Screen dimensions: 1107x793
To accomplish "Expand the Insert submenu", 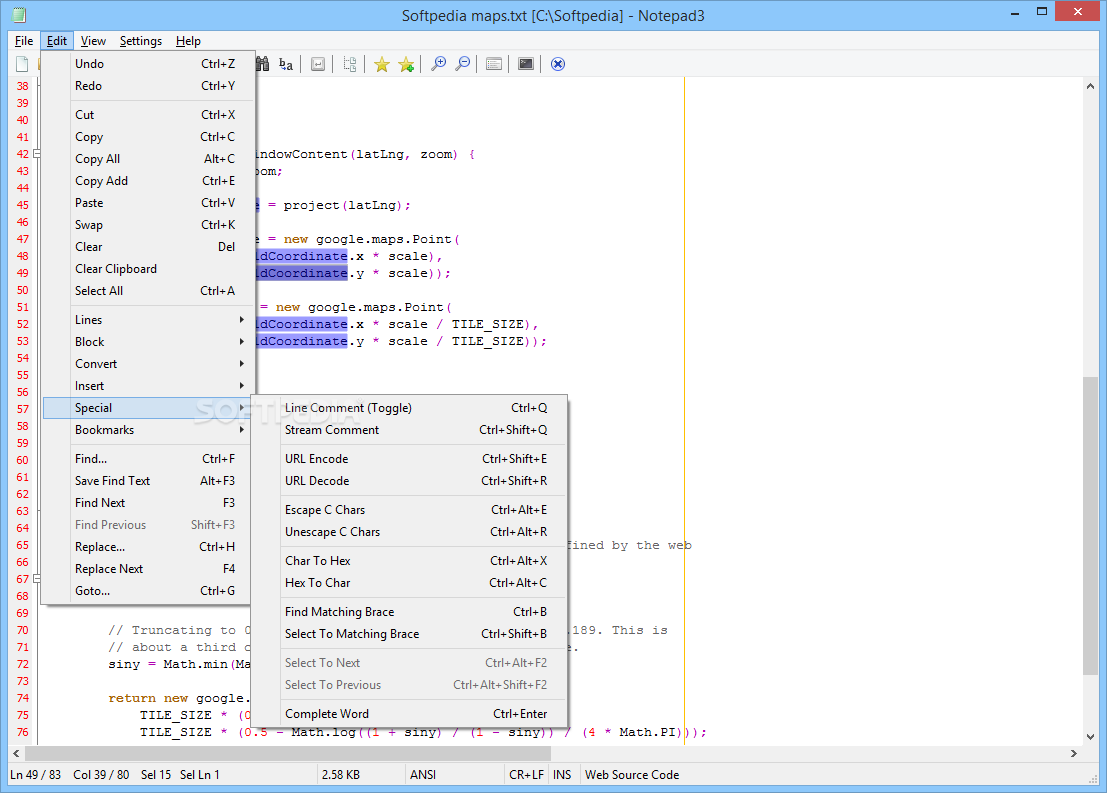I will (147, 386).
